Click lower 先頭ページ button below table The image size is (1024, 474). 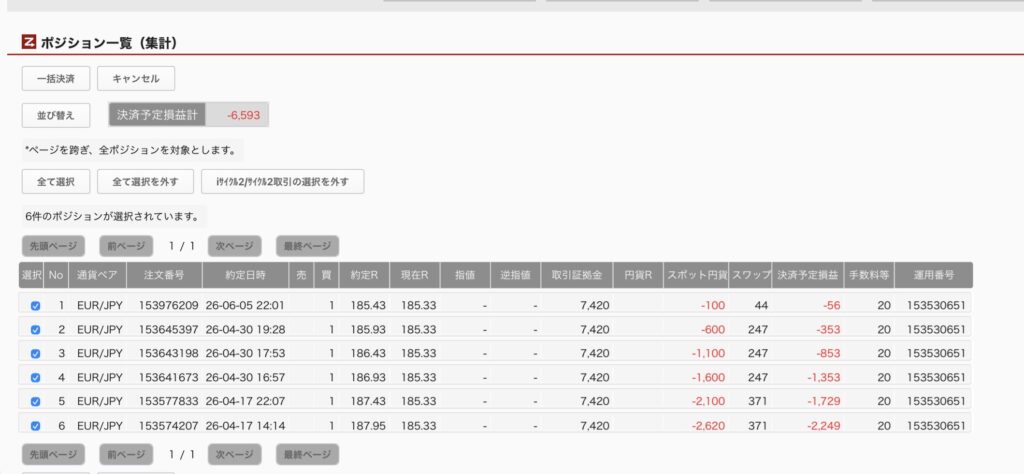pos(54,454)
